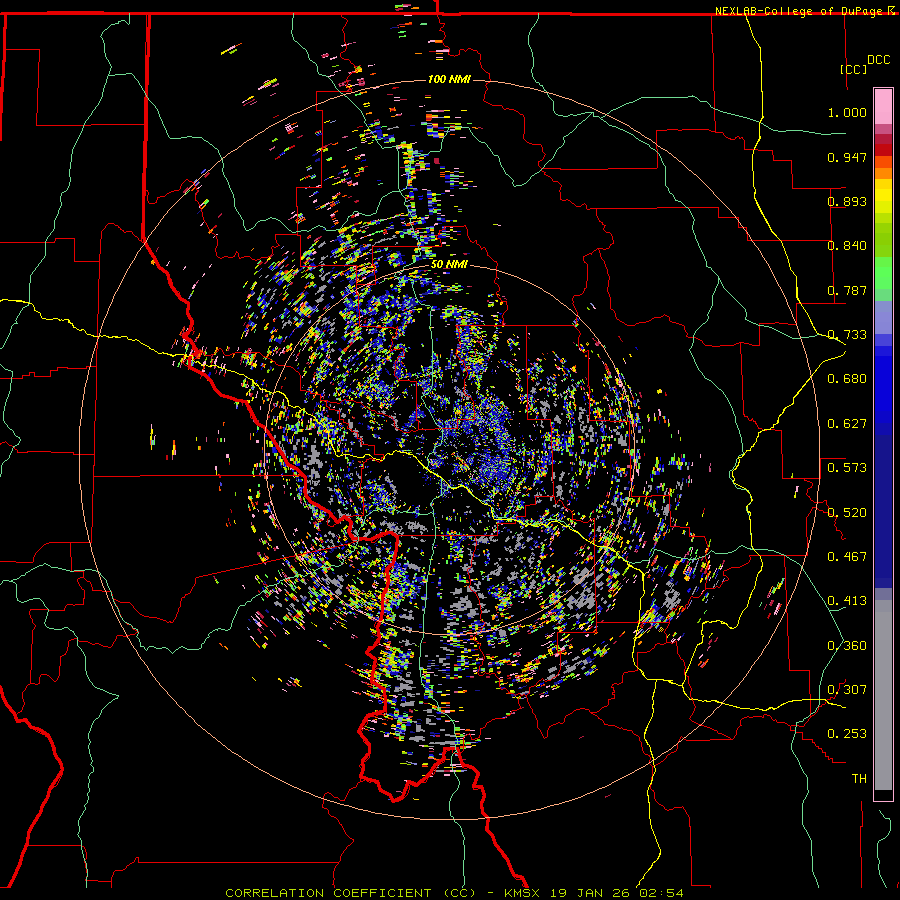Click the 0.573 legend value
This screenshot has width=900, height=900.
(847, 468)
